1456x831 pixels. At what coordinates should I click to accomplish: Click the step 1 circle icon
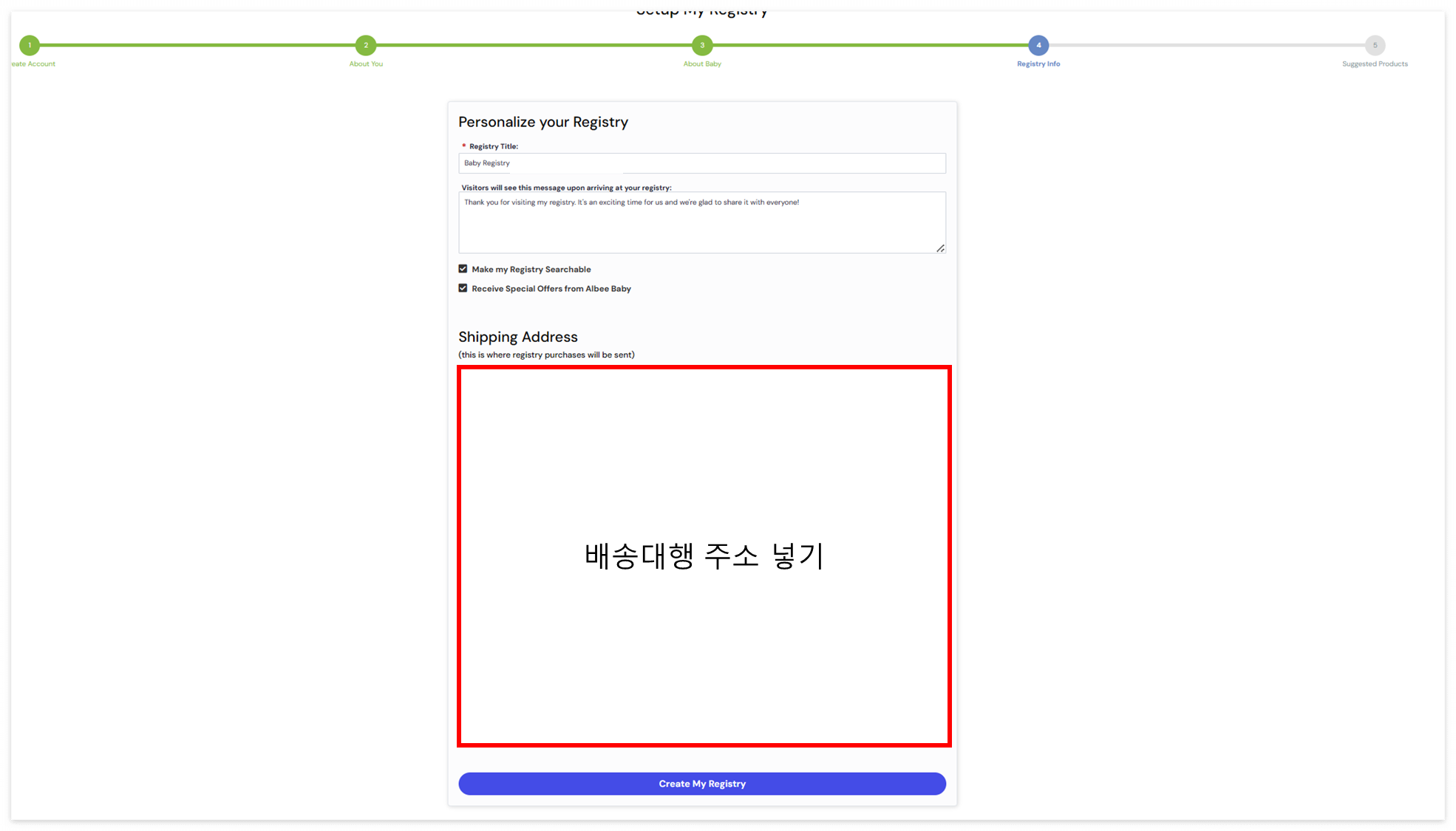click(30, 45)
